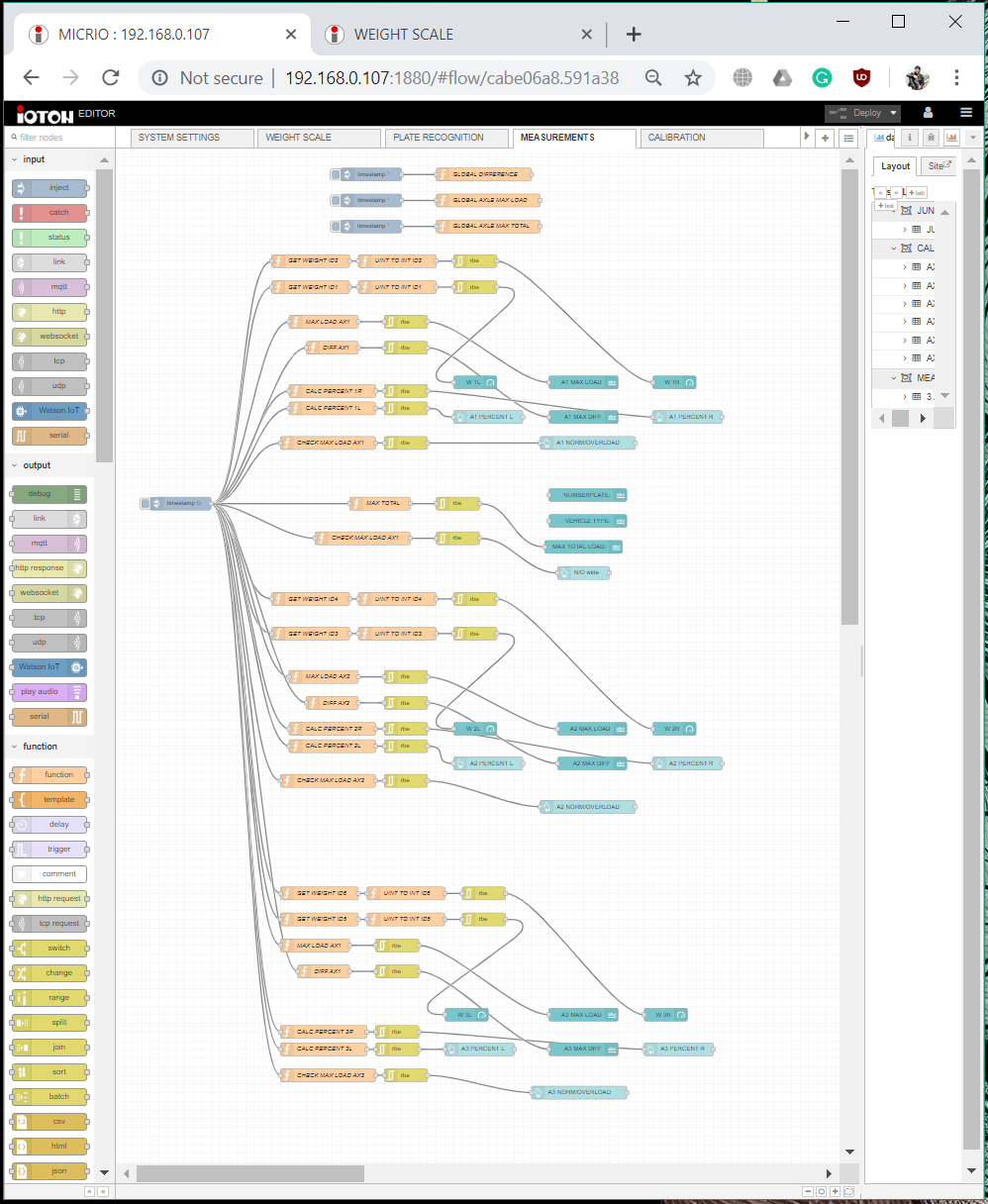Image resolution: width=988 pixels, height=1204 pixels.
Task: Open the Site tab in dashboard sidebar
Action: [x=939, y=166]
